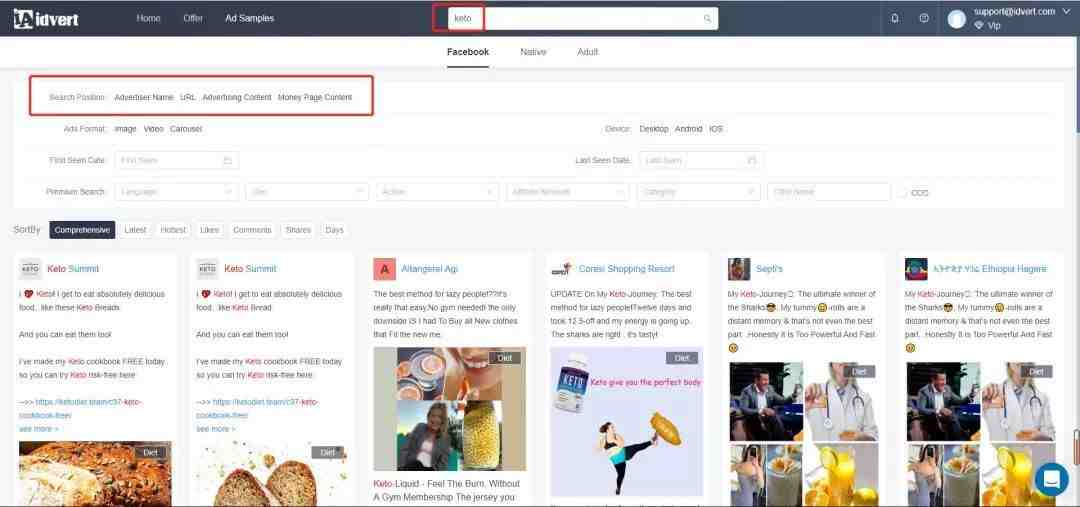The width and height of the screenshot is (1080, 507).
Task: Sort results by Days
Action: 334,230
